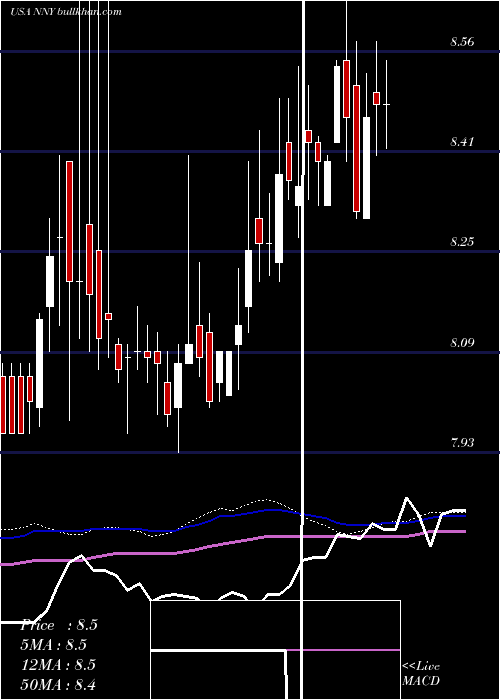500x700 pixels.
Task: Click the 7.93 price axis label
Action: tap(462, 443)
